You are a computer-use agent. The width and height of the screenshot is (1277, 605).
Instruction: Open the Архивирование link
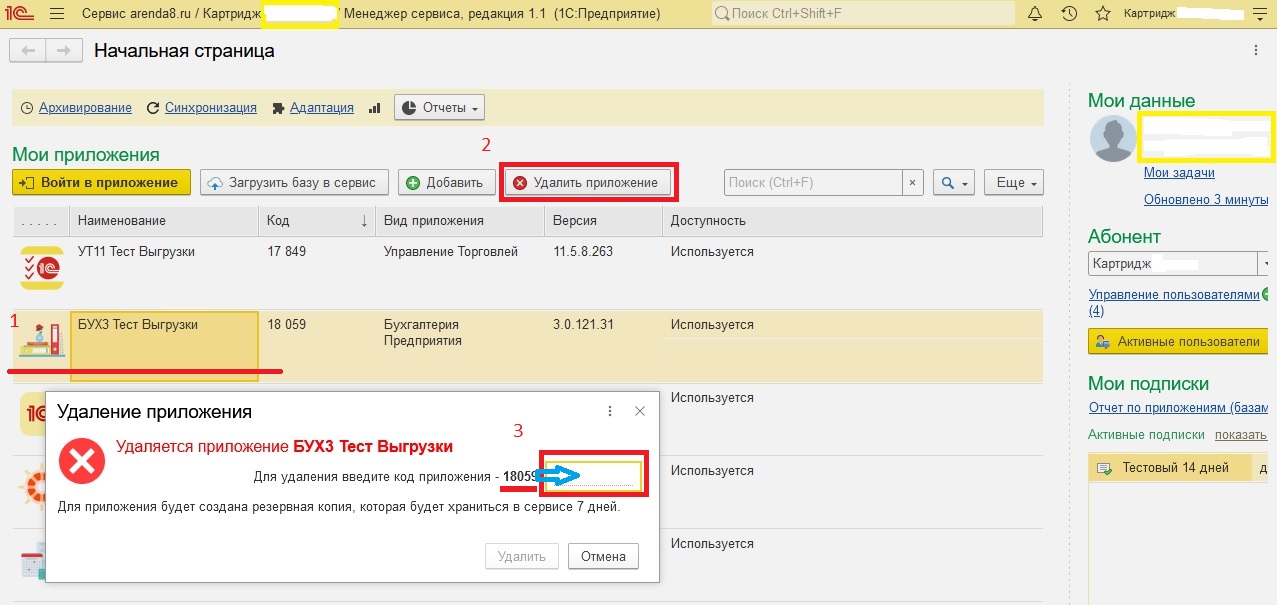tap(85, 108)
